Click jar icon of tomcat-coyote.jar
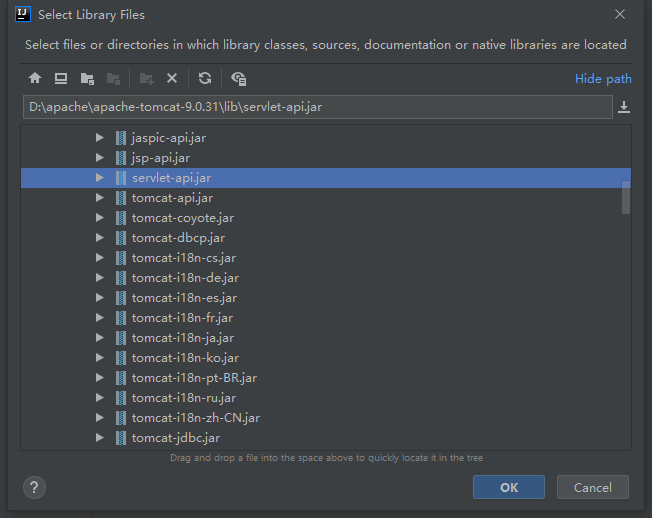Screen dimensions: 652x518 [x=121, y=217]
